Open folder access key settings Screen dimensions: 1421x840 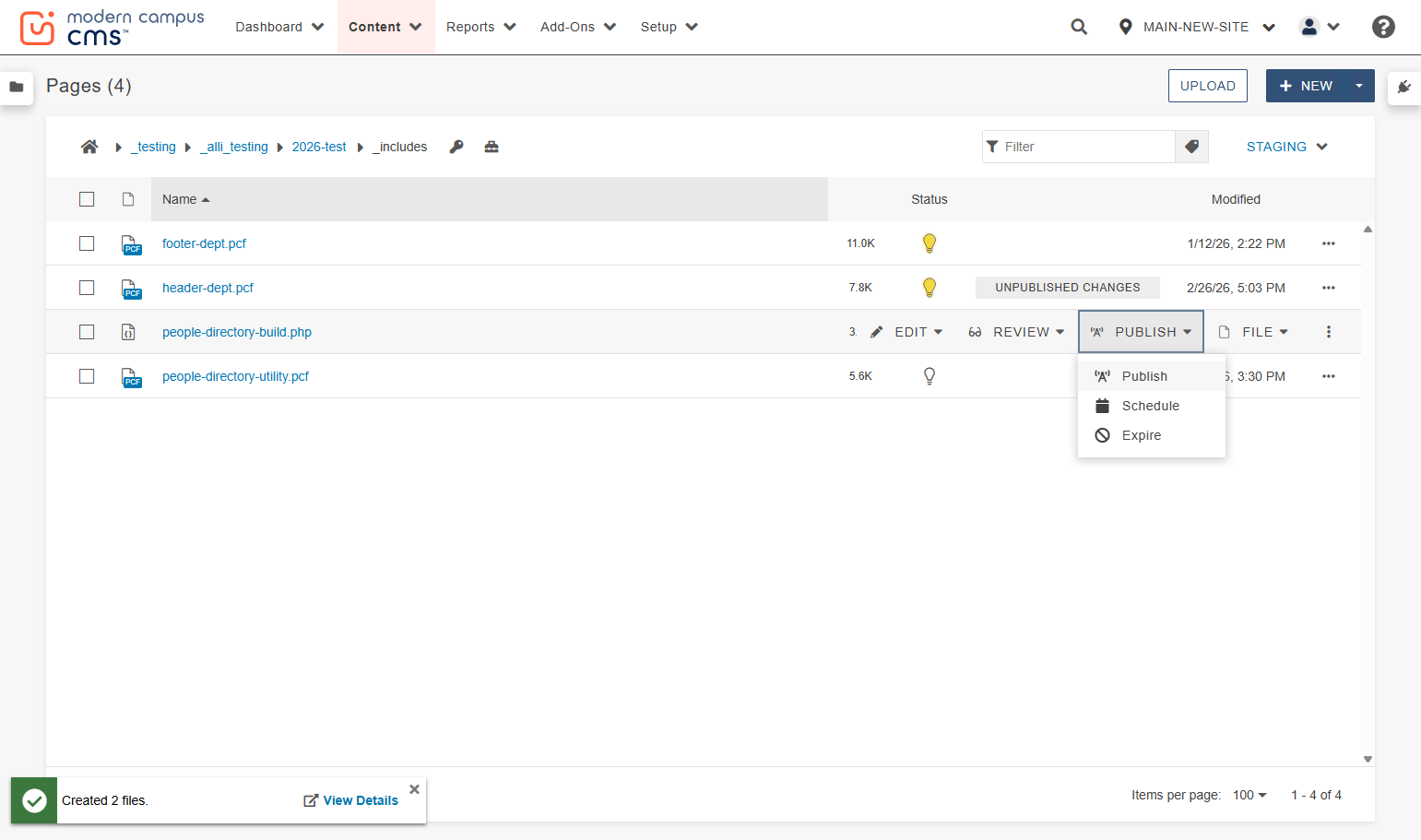(456, 147)
